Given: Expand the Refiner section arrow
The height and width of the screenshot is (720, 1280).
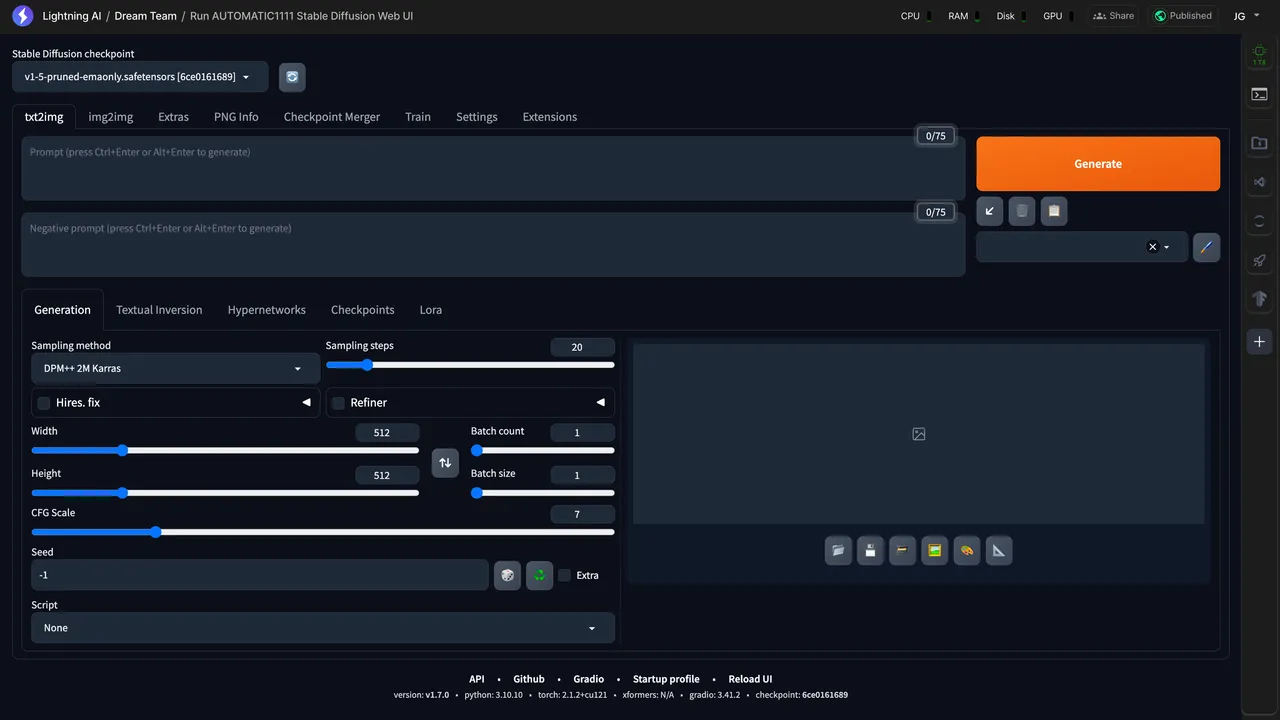Looking at the screenshot, I should point(600,402).
